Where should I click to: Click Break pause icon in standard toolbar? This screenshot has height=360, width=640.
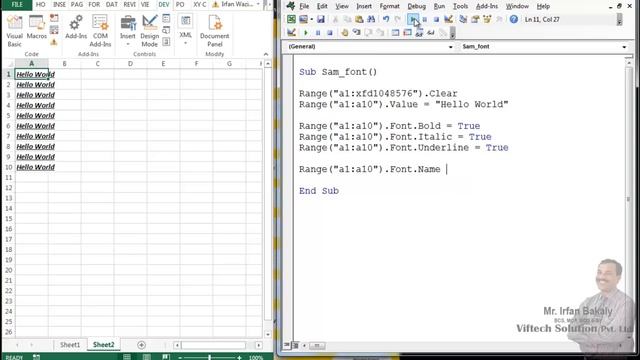point(424,20)
